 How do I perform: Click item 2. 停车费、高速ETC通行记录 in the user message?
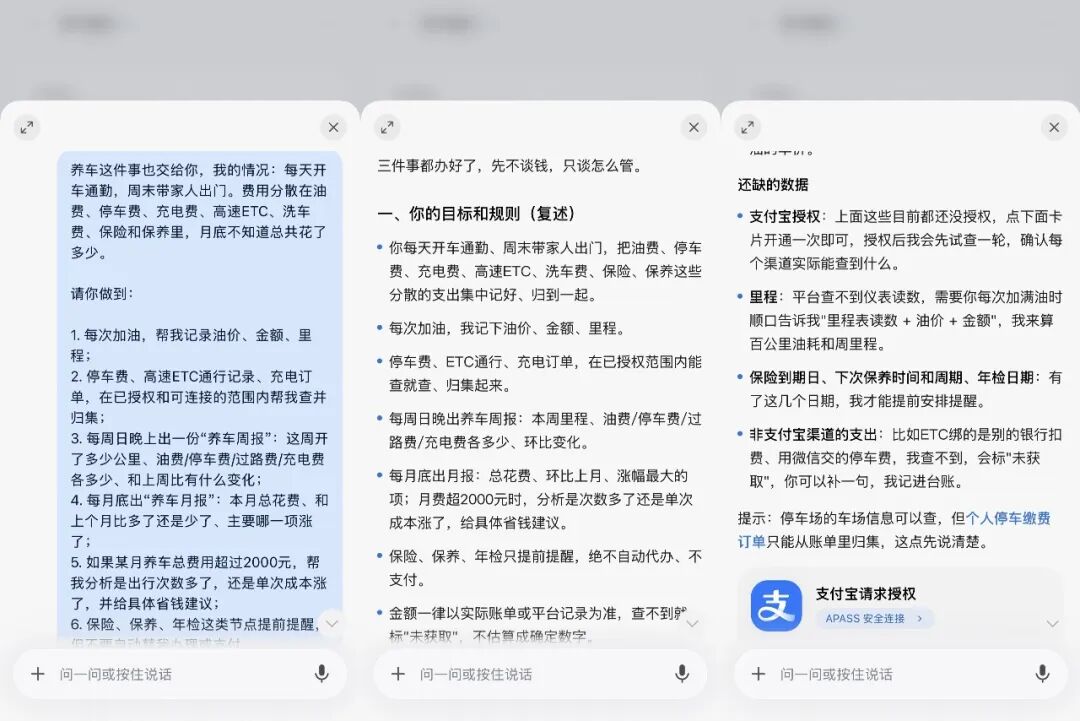click(198, 397)
